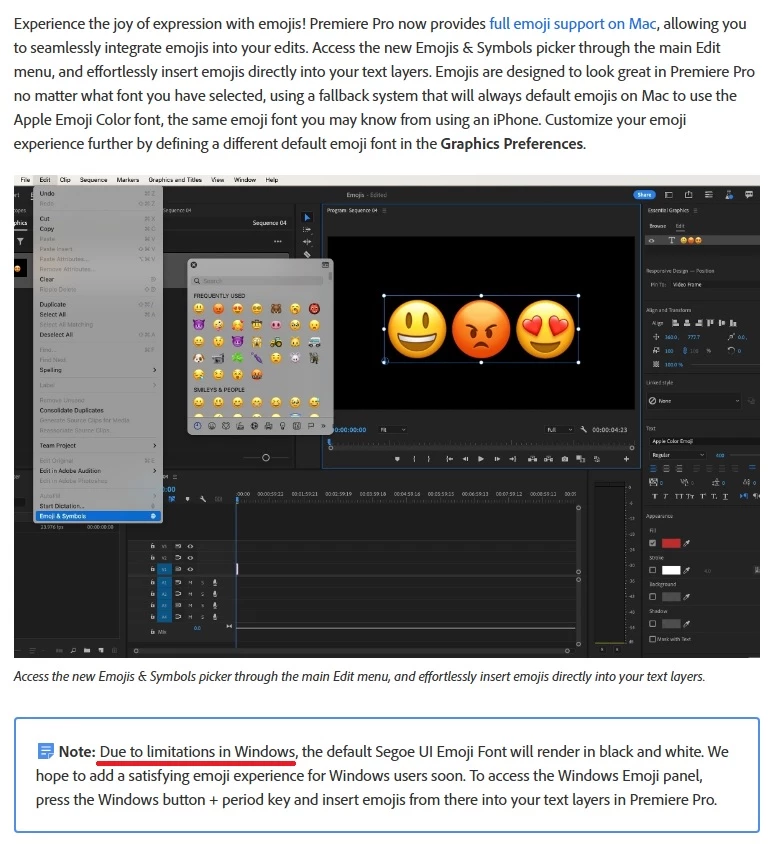Expand the Spelling submenu
This screenshot has height=844, width=779.
(98, 370)
